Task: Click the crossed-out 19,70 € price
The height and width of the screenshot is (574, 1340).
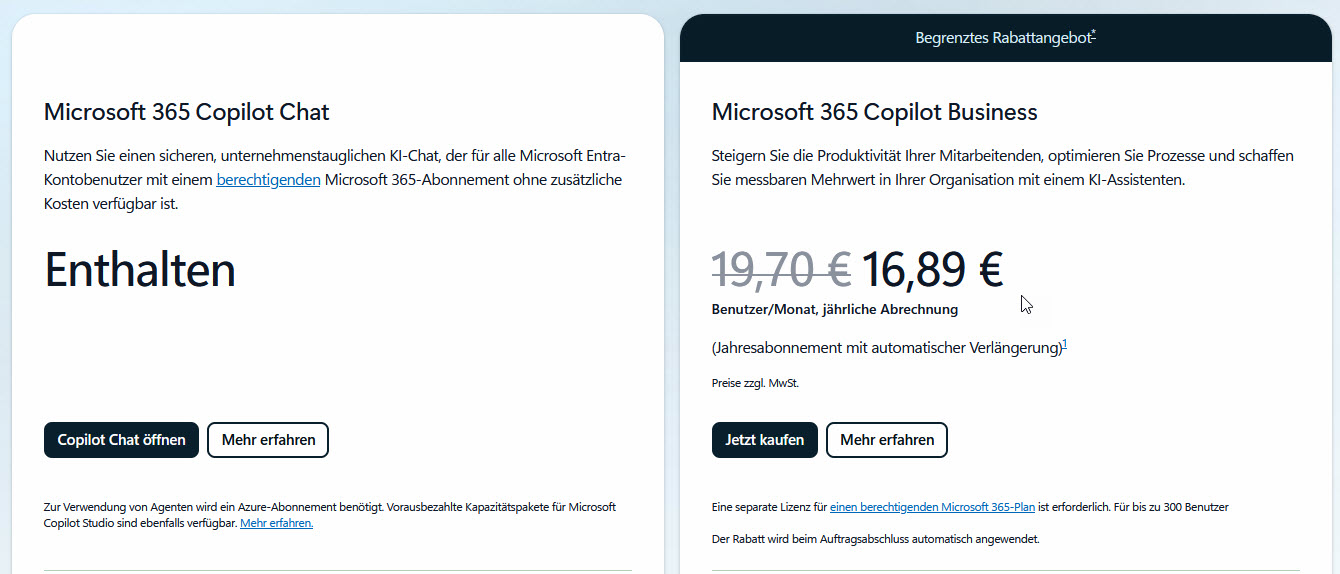Action: point(780,269)
